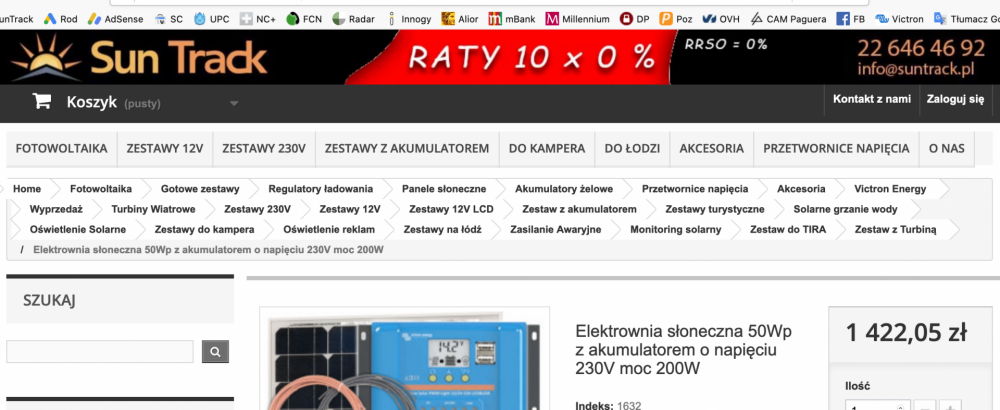Image resolution: width=1000 pixels, height=410 pixels.
Task: Open the NC+ bookmark
Action: (258, 19)
